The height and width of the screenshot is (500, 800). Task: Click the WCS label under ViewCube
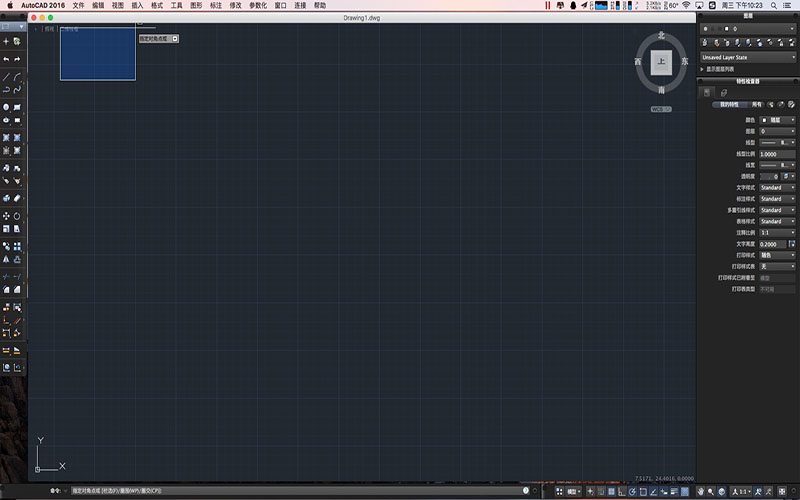(x=661, y=109)
